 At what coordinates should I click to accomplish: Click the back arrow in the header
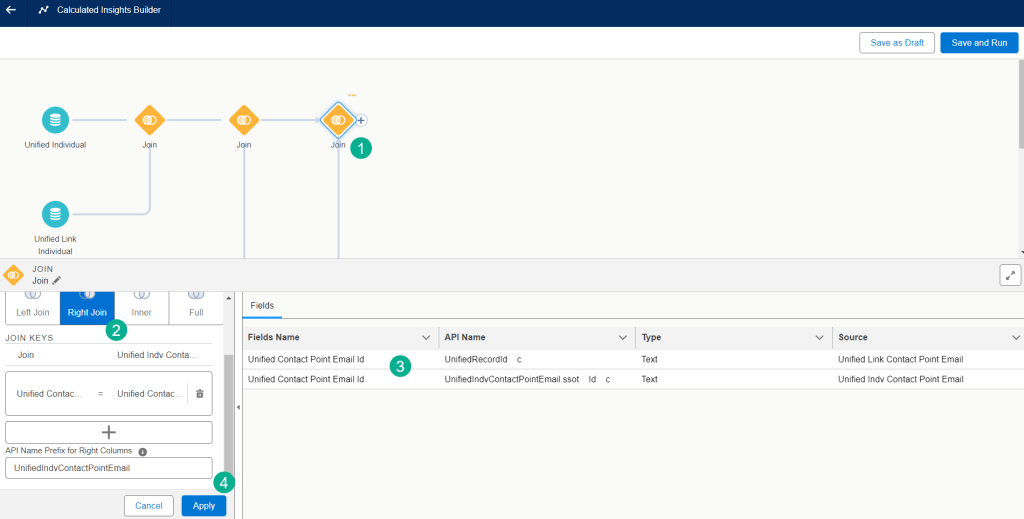point(11,10)
